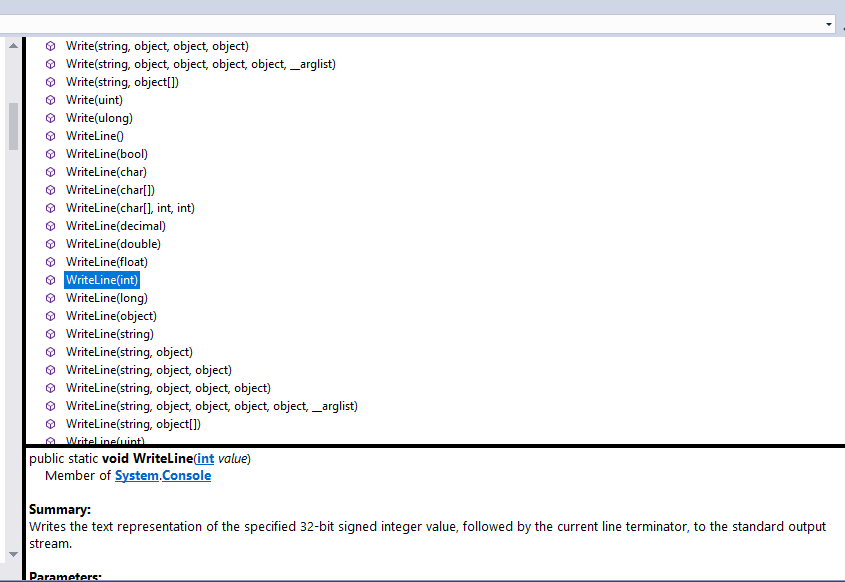
Task: Click method icon beside WriteLine(string, object, object, object)
Action: 51,388
